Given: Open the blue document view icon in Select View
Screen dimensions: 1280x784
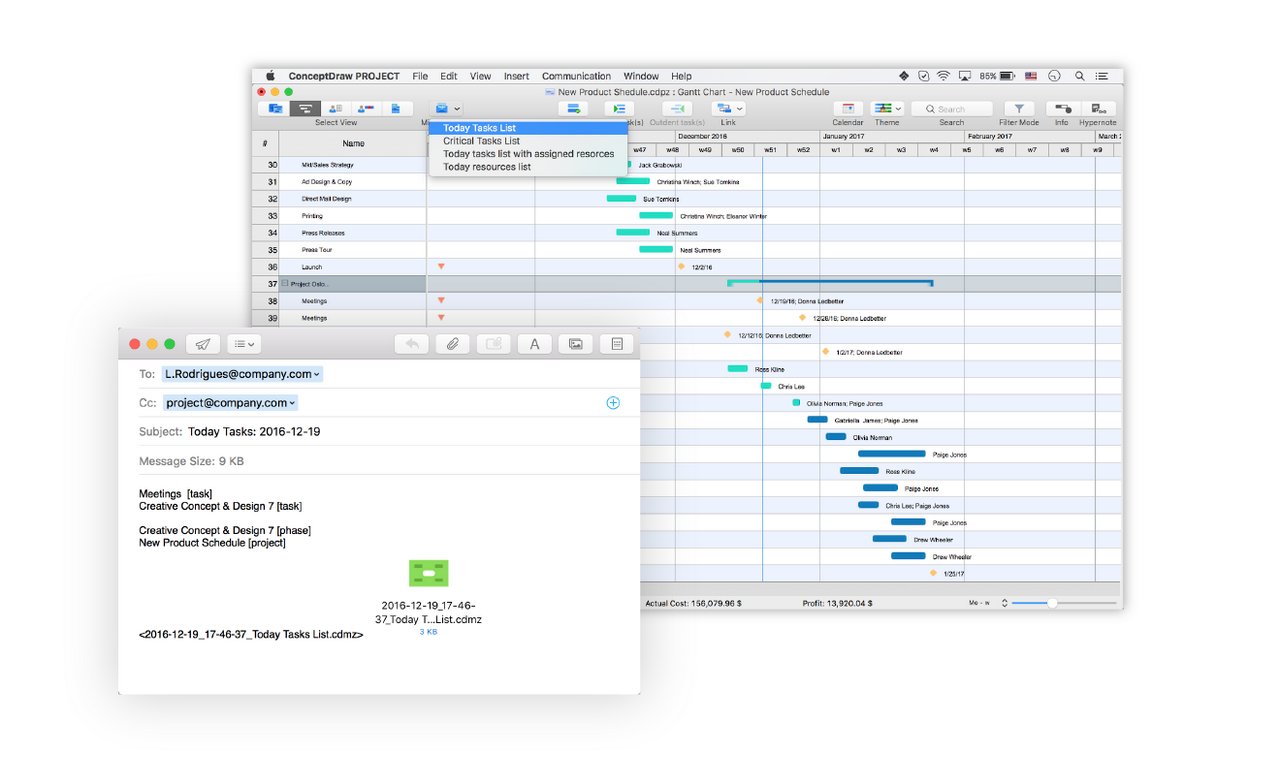Looking at the screenshot, I should [396, 109].
